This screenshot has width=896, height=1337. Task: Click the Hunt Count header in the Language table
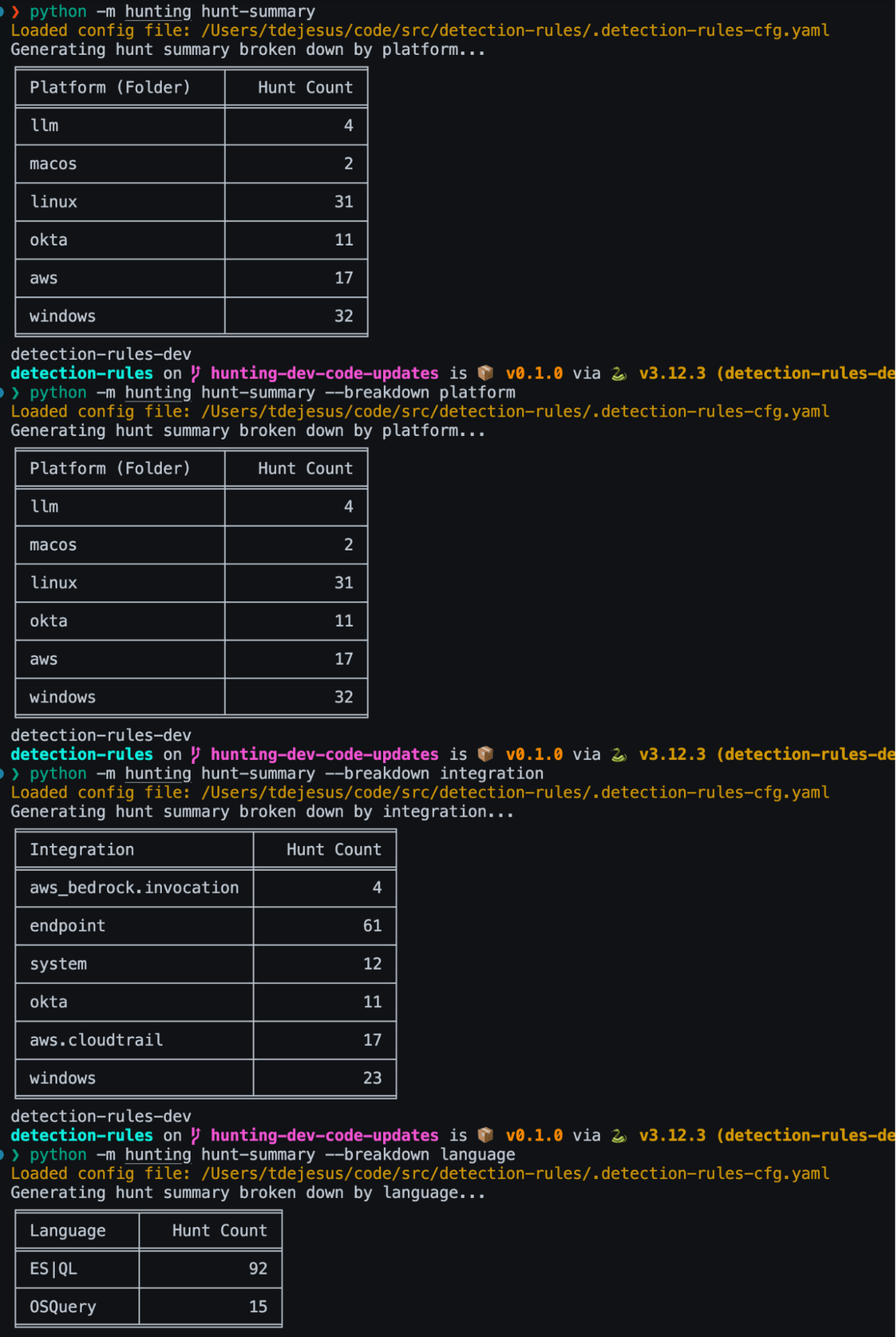219,1231
